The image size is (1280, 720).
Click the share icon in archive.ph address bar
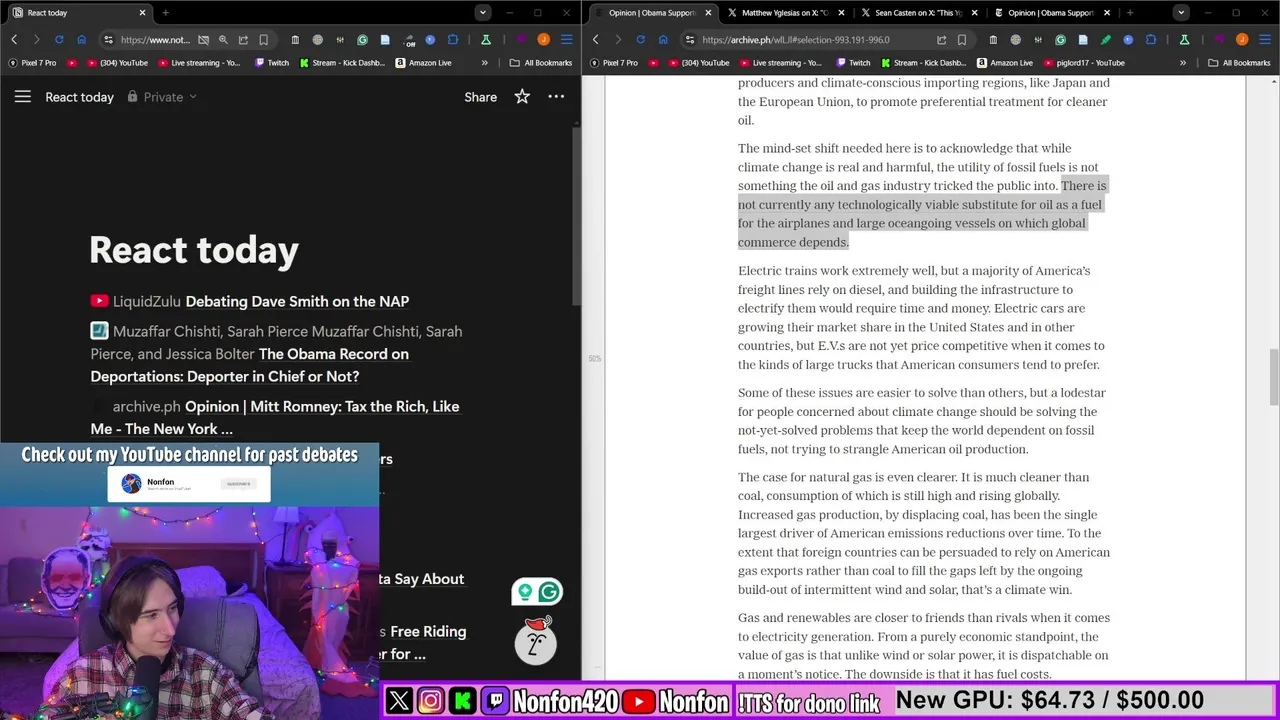point(941,40)
